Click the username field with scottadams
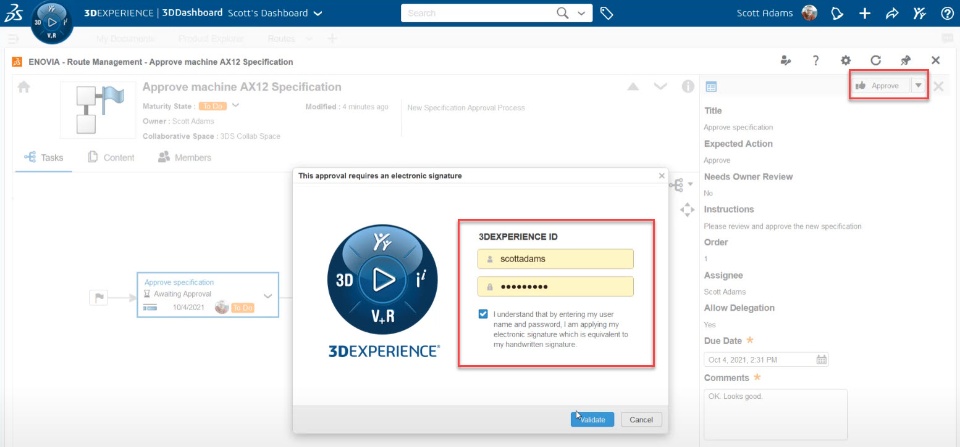The height and width of the screenshot is (447, 960). [555, 259]
